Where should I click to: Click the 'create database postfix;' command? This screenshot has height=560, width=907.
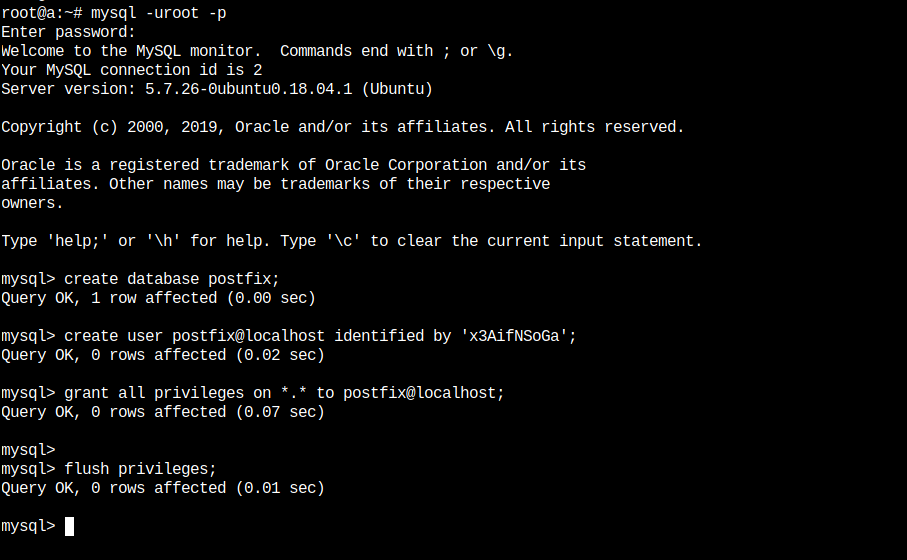[x=172, y=279]
